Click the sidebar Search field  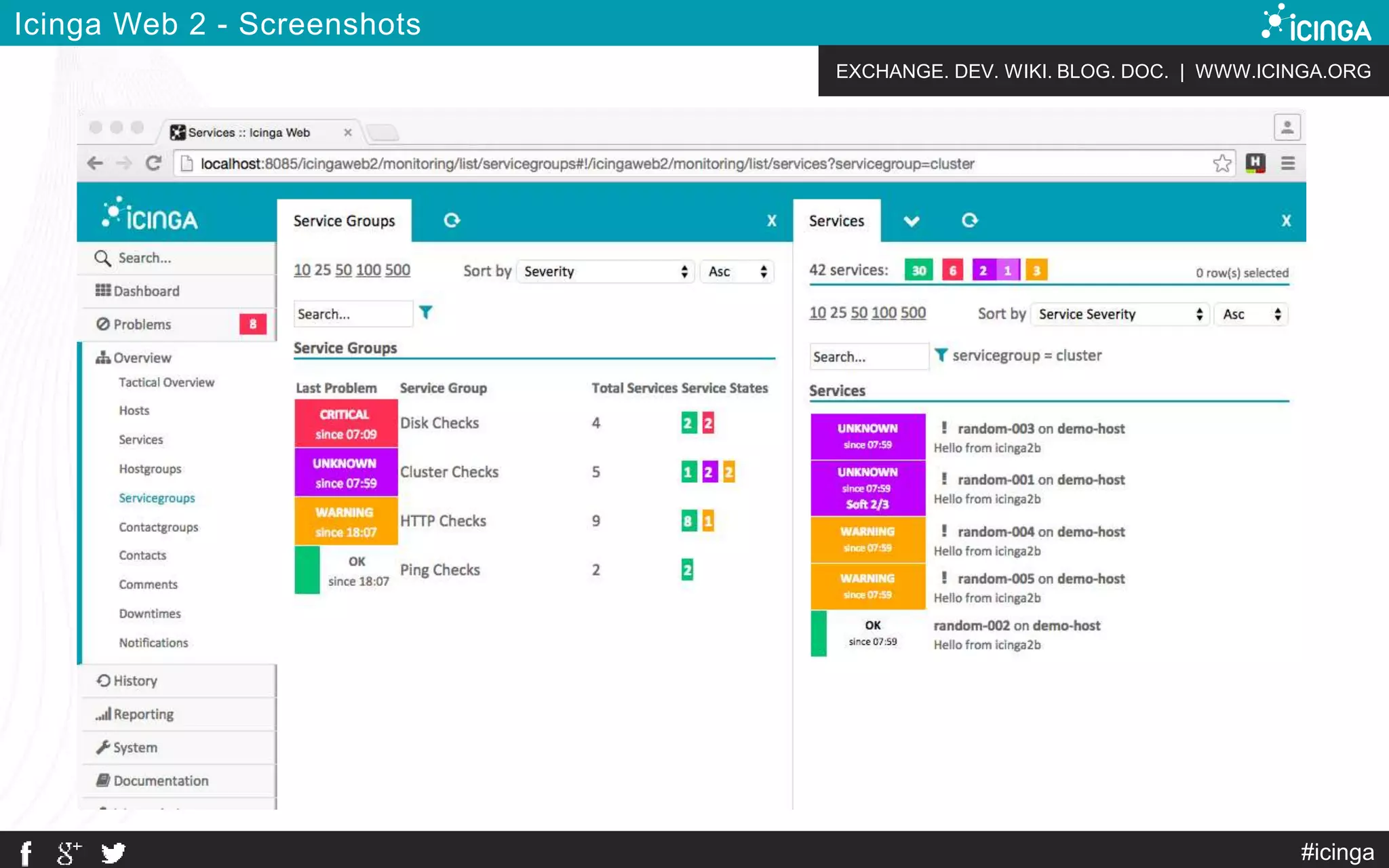(x=178, y=258)
